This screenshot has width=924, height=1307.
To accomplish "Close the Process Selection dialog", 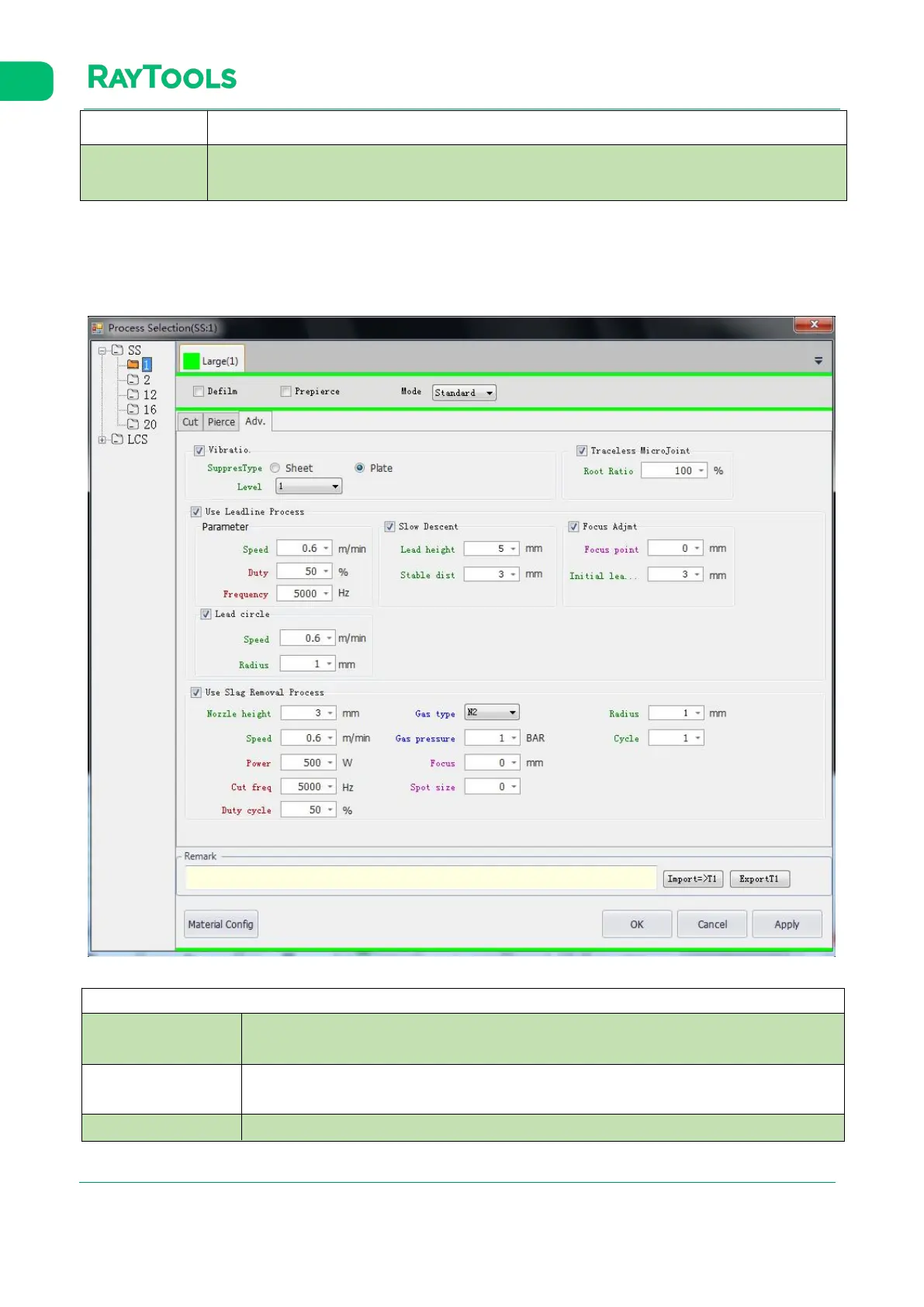I will (x=814, y=324).
